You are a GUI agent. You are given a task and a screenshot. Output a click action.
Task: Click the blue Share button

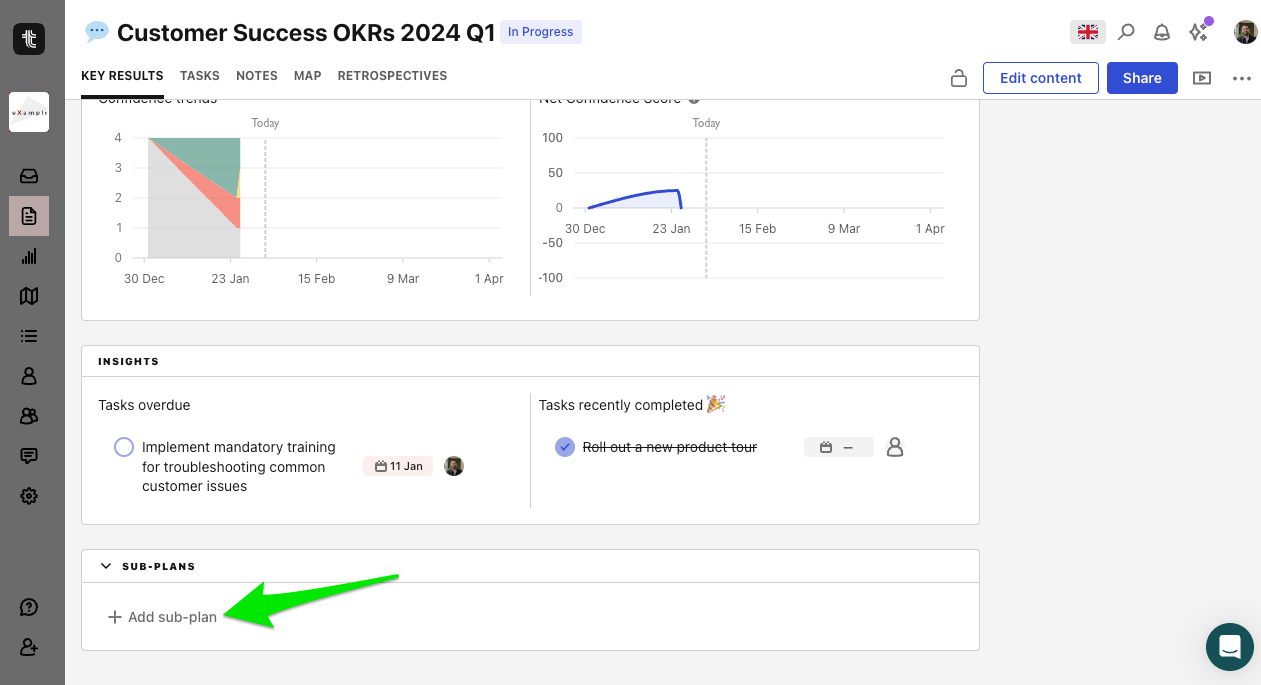tap(1141, 78)
